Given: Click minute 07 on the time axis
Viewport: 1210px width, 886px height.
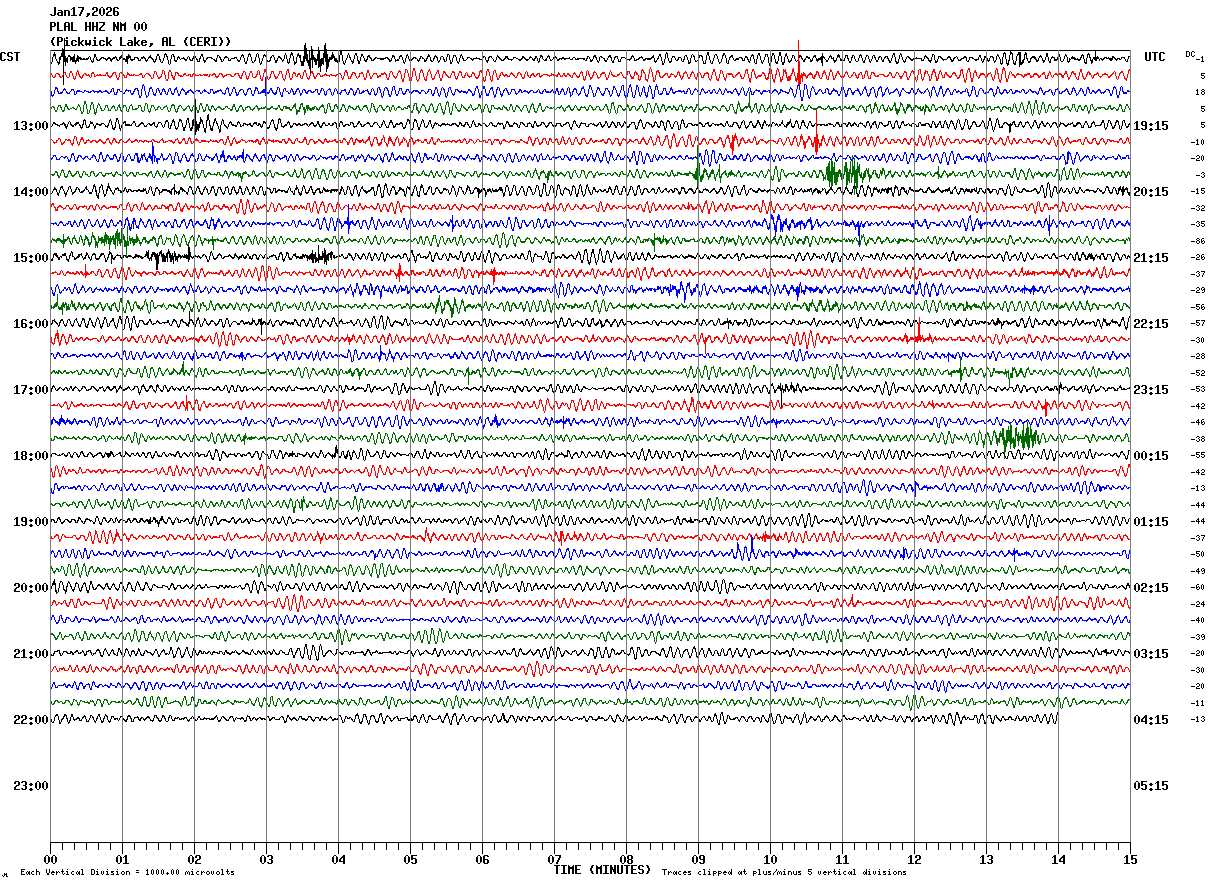Looking at the screenshot, I should click(554, 859).
